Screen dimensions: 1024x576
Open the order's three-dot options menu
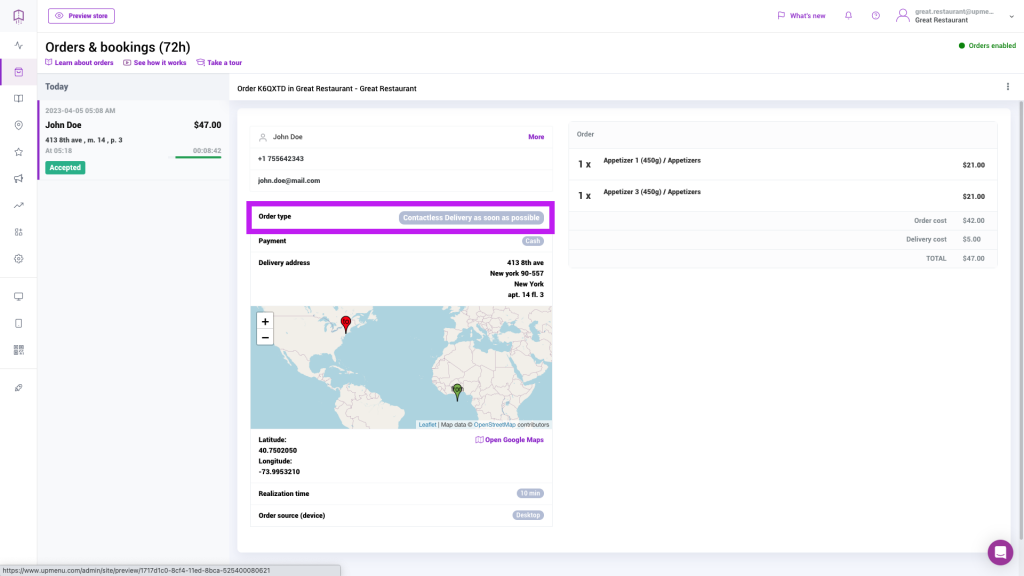pos(1007,87)
